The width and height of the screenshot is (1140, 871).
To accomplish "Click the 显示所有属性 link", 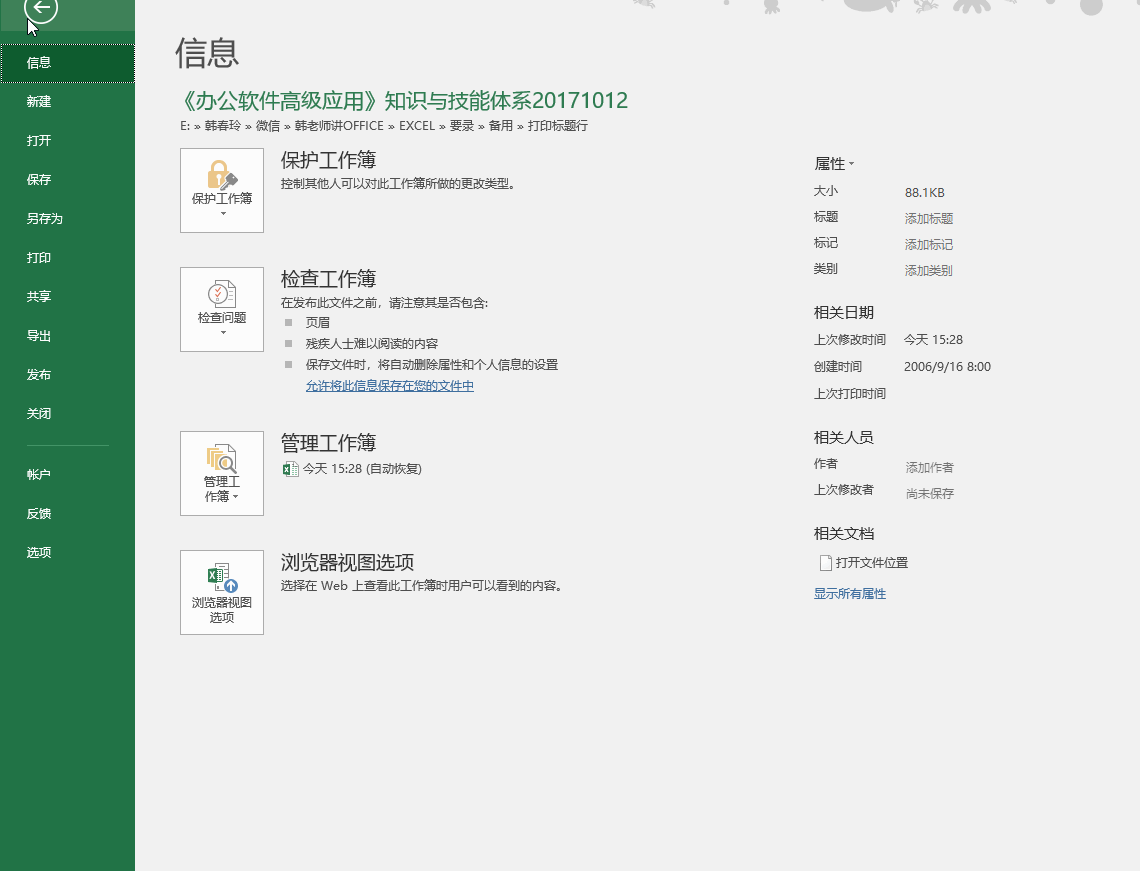I will [849, 594].
